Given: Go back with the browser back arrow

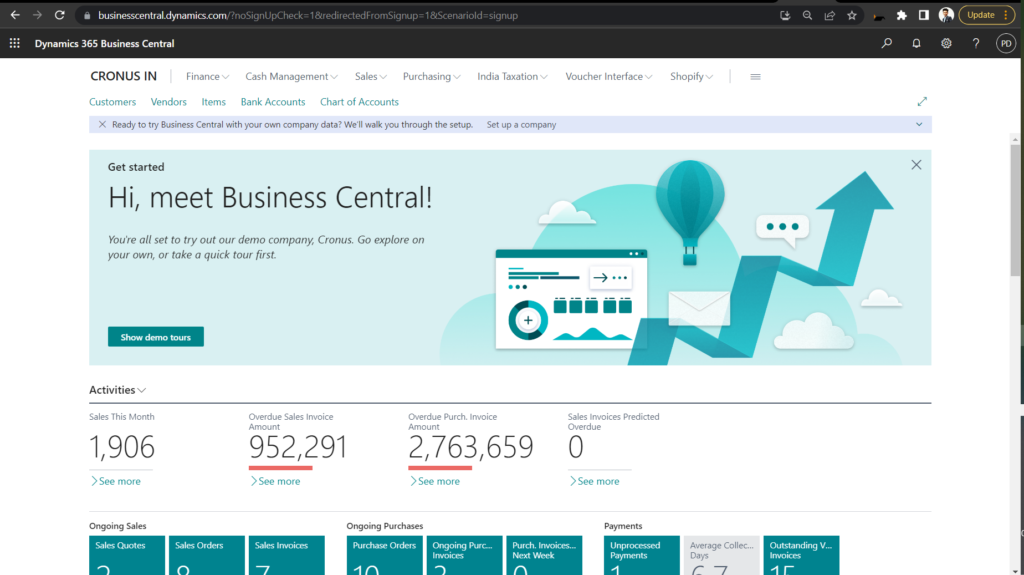Looking at the screenshot, I should (15, 14).
